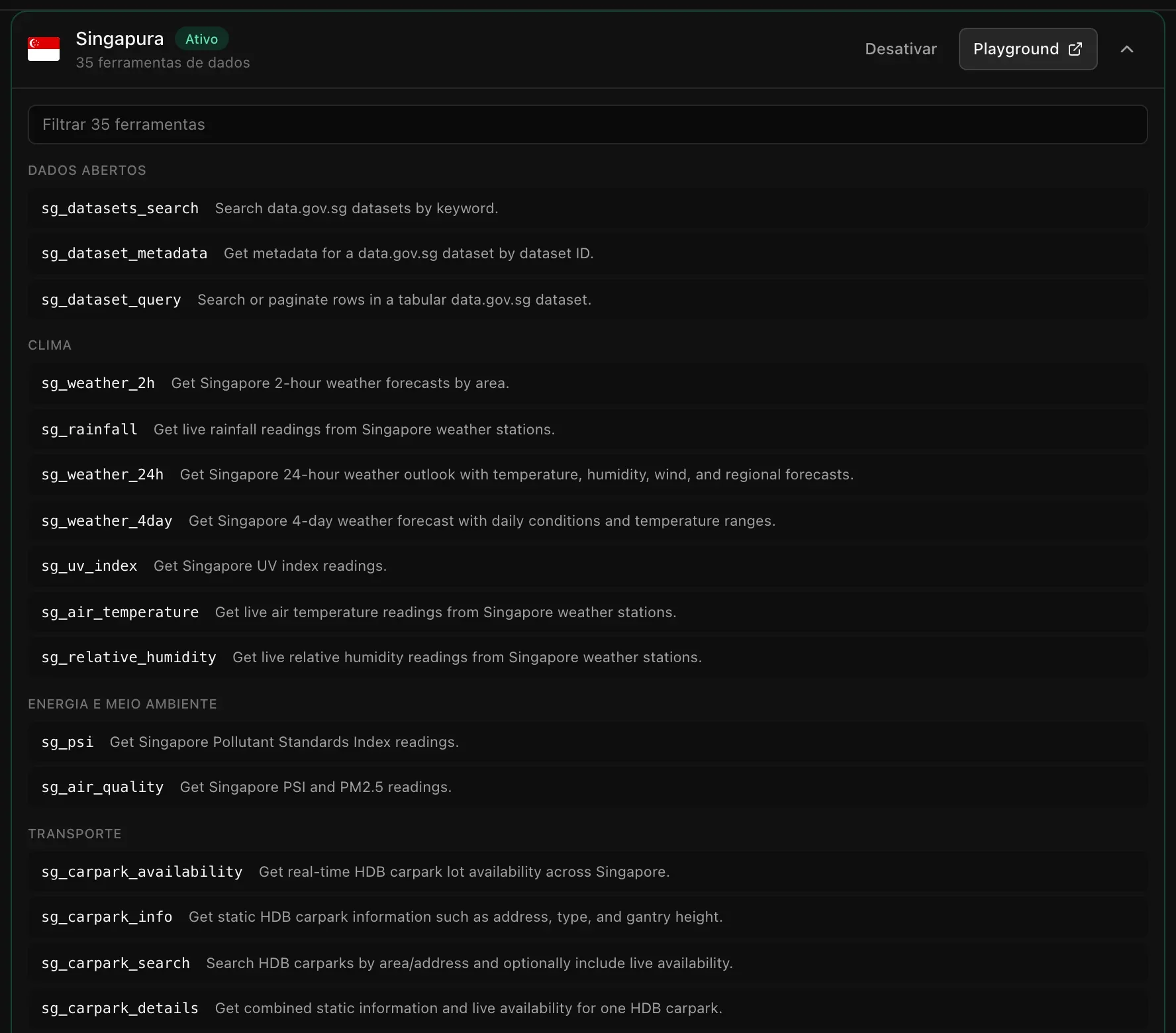Open the sg_carpark_search tool row
The height and width of the screenshot is (1033, 1176).
(587, 963)
